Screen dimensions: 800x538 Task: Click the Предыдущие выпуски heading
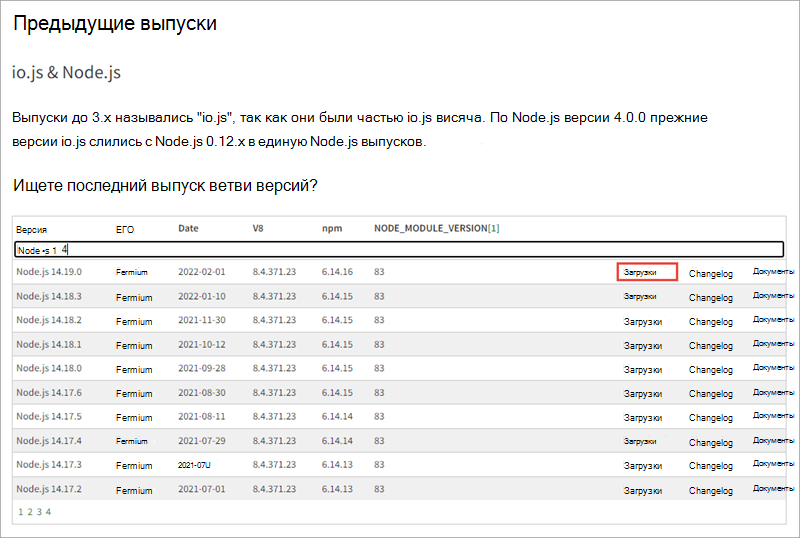[x=115, y=23]
